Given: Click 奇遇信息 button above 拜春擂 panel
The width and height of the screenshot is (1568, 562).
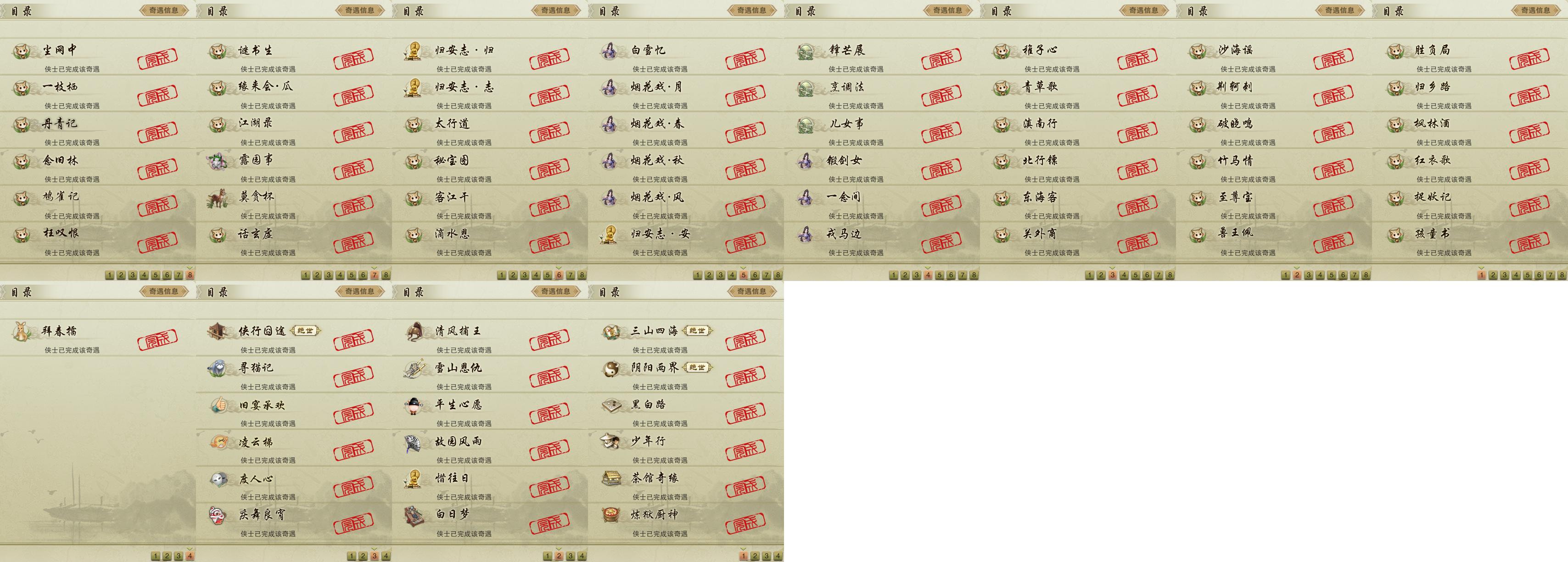Looking at the screenshot, I should pos(164,292).
